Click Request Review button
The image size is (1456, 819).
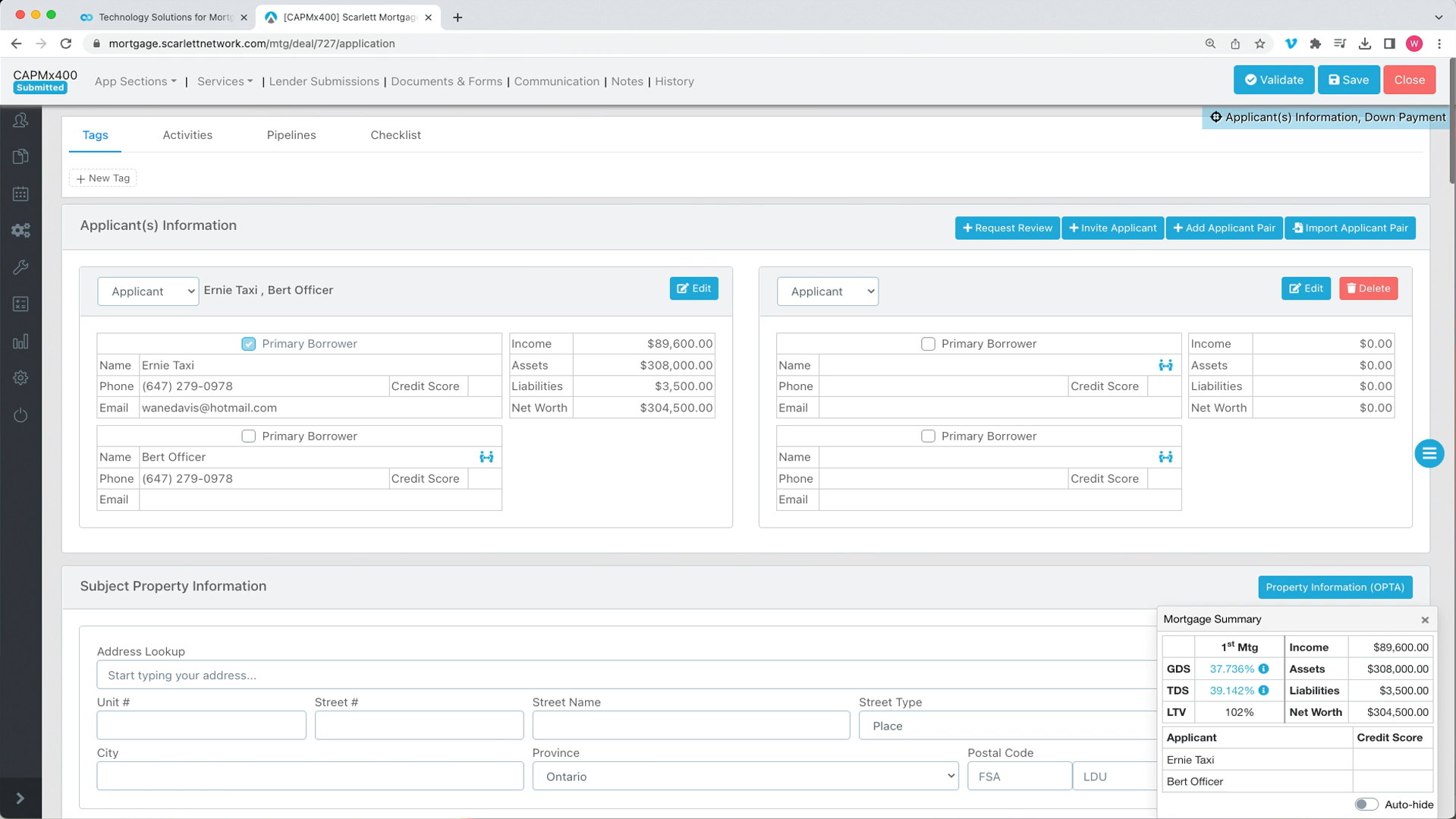1007,228
